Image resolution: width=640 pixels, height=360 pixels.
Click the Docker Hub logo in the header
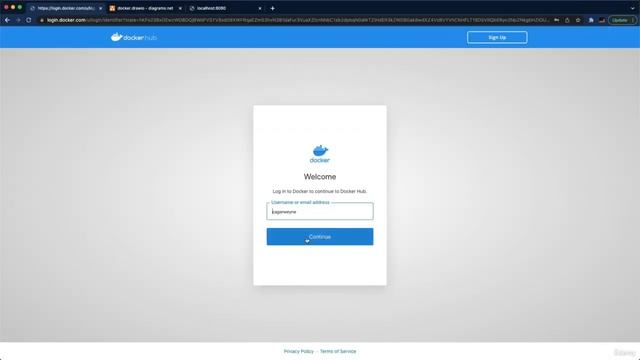point(134,37)
